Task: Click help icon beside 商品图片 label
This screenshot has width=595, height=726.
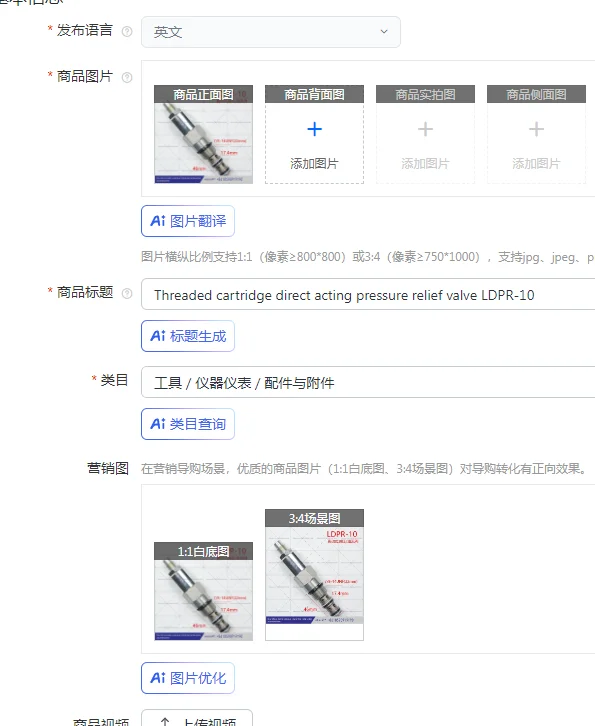Action: (x=127, y=77)
